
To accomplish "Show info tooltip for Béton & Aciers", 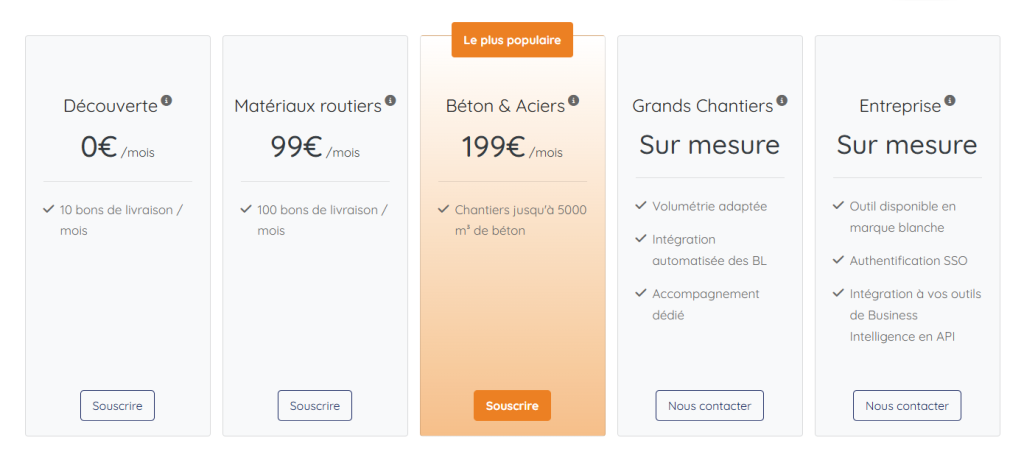I will (573, 101).
